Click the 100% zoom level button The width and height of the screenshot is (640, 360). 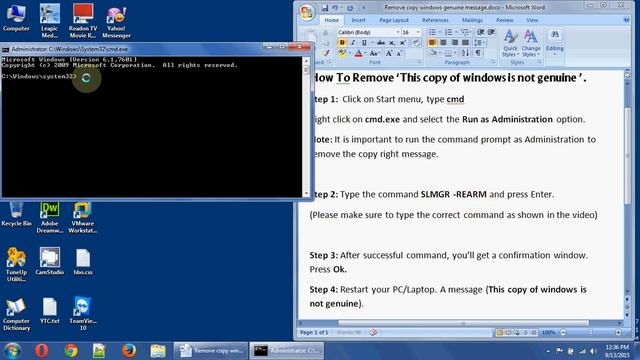[548, 333]
